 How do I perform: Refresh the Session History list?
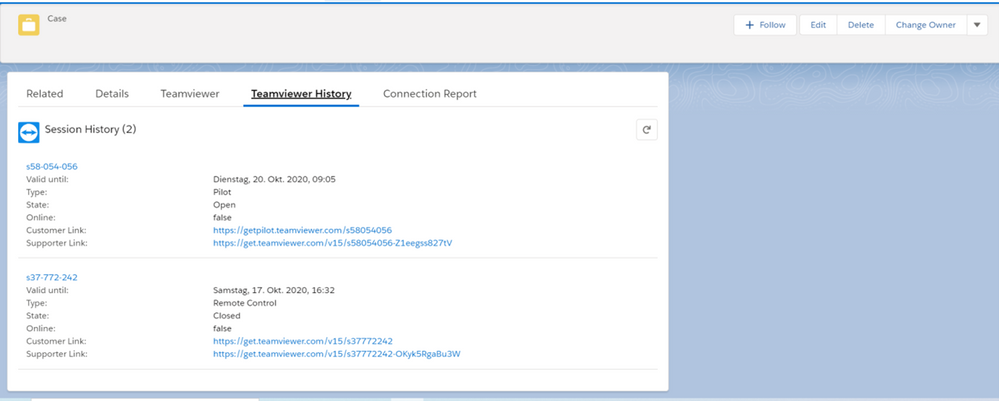pyautogui.click(x=647, y=130)
